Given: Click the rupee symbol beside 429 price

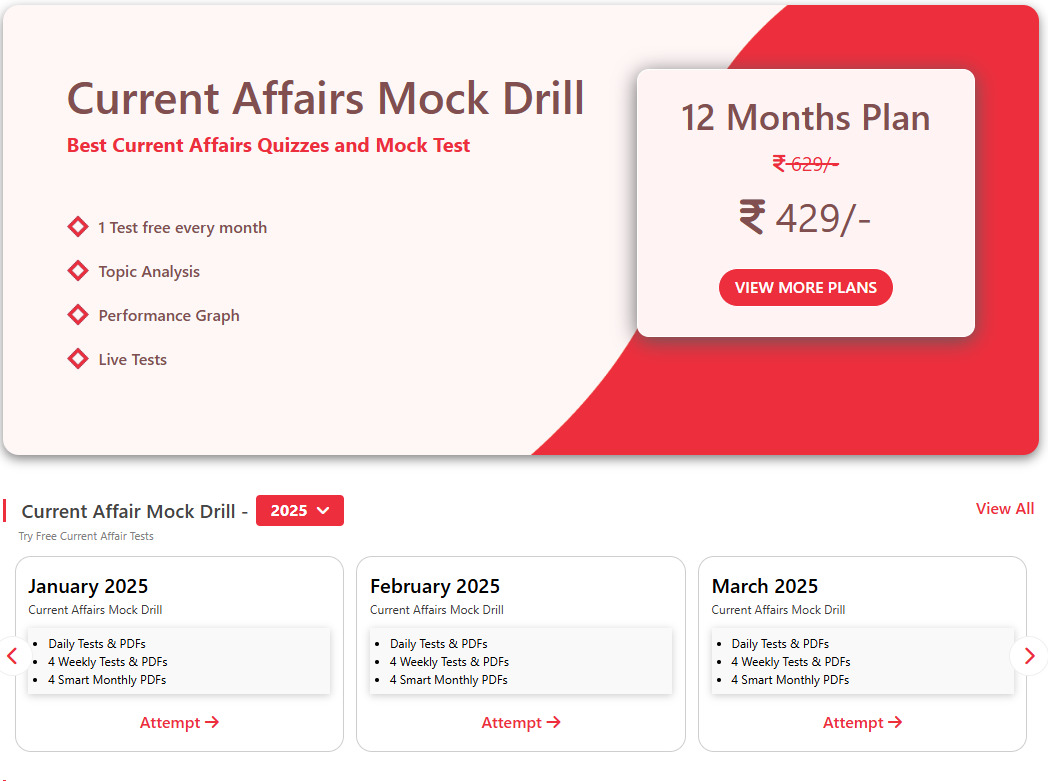Looking at the screenshot, I should tap(752, 217).
